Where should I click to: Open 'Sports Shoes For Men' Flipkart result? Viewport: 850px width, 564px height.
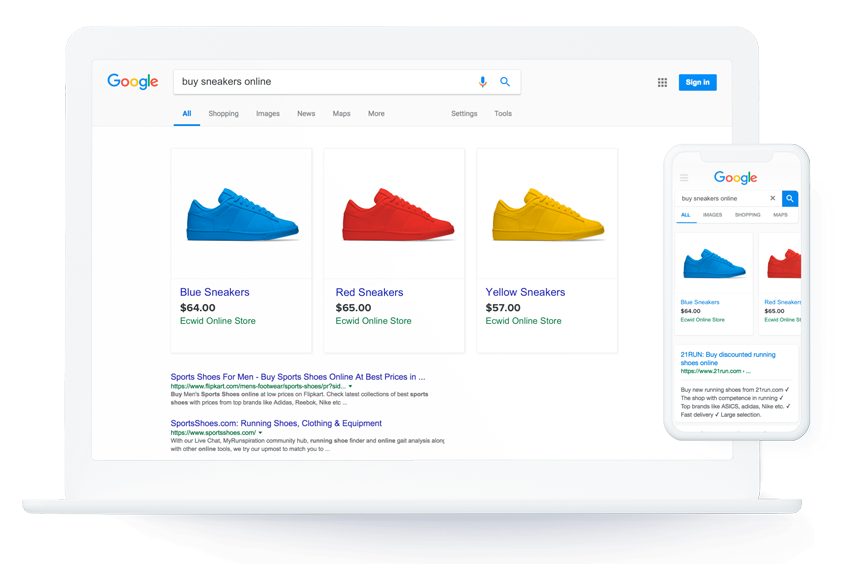[298, 377]
